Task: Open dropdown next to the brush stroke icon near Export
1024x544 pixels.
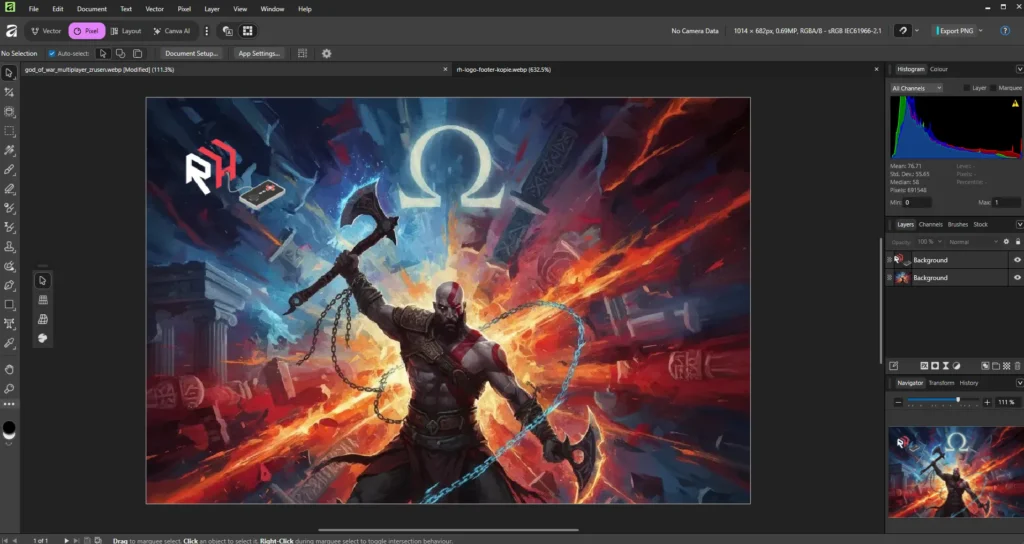Action: pos(917,31)
